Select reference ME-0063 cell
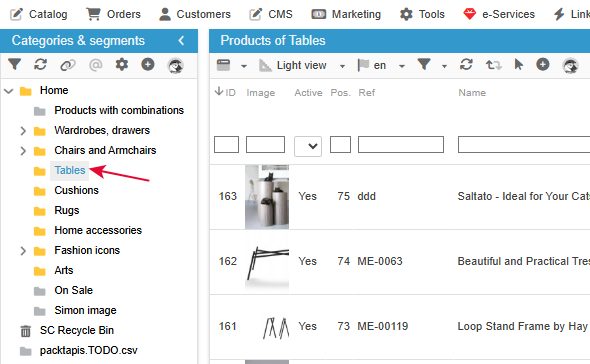The height and width of the screenshot is (364, 590). coord(380,261)
